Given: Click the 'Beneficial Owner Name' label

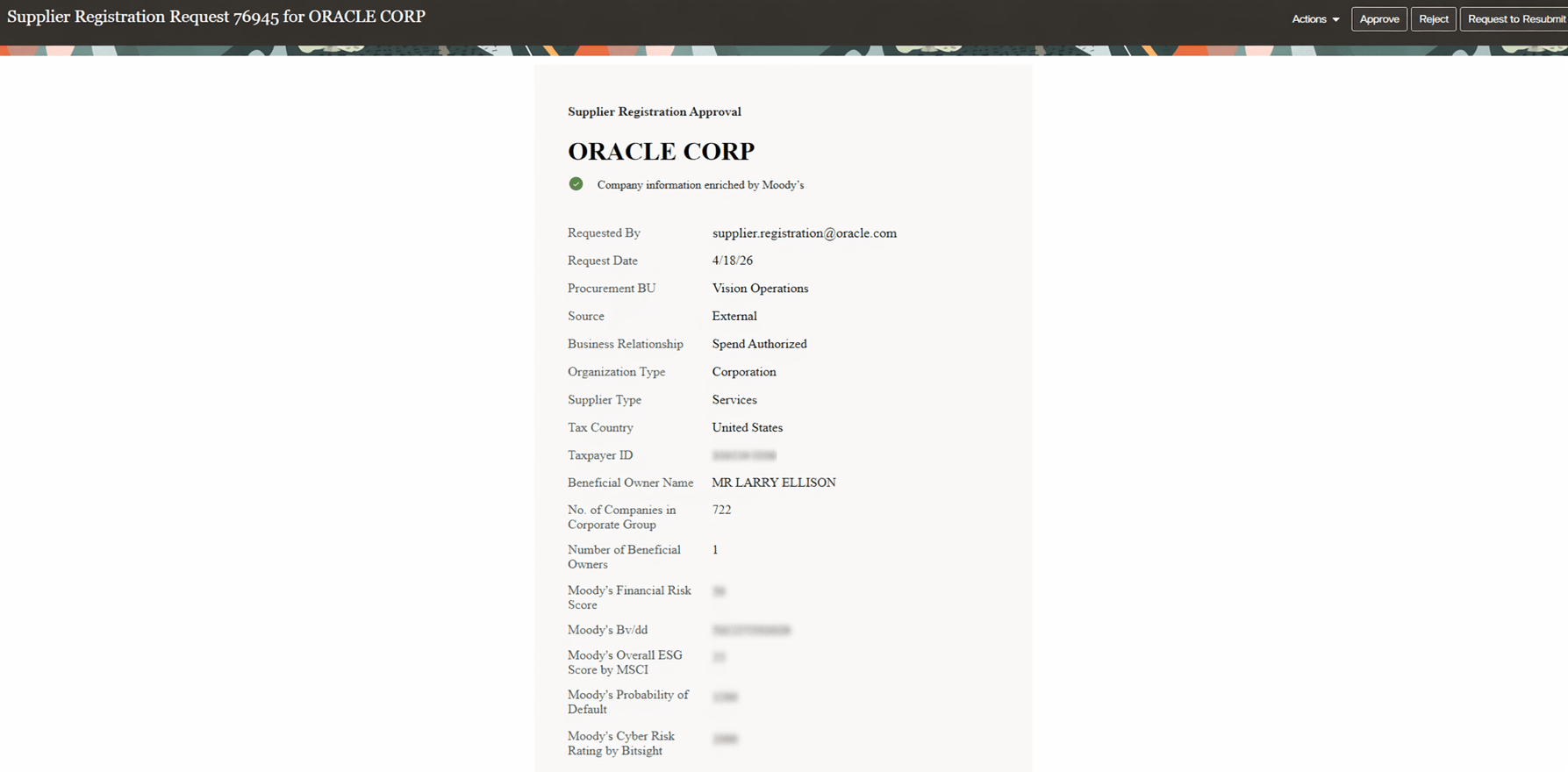Looking at the screenshot, I should (x=631, y=482).
